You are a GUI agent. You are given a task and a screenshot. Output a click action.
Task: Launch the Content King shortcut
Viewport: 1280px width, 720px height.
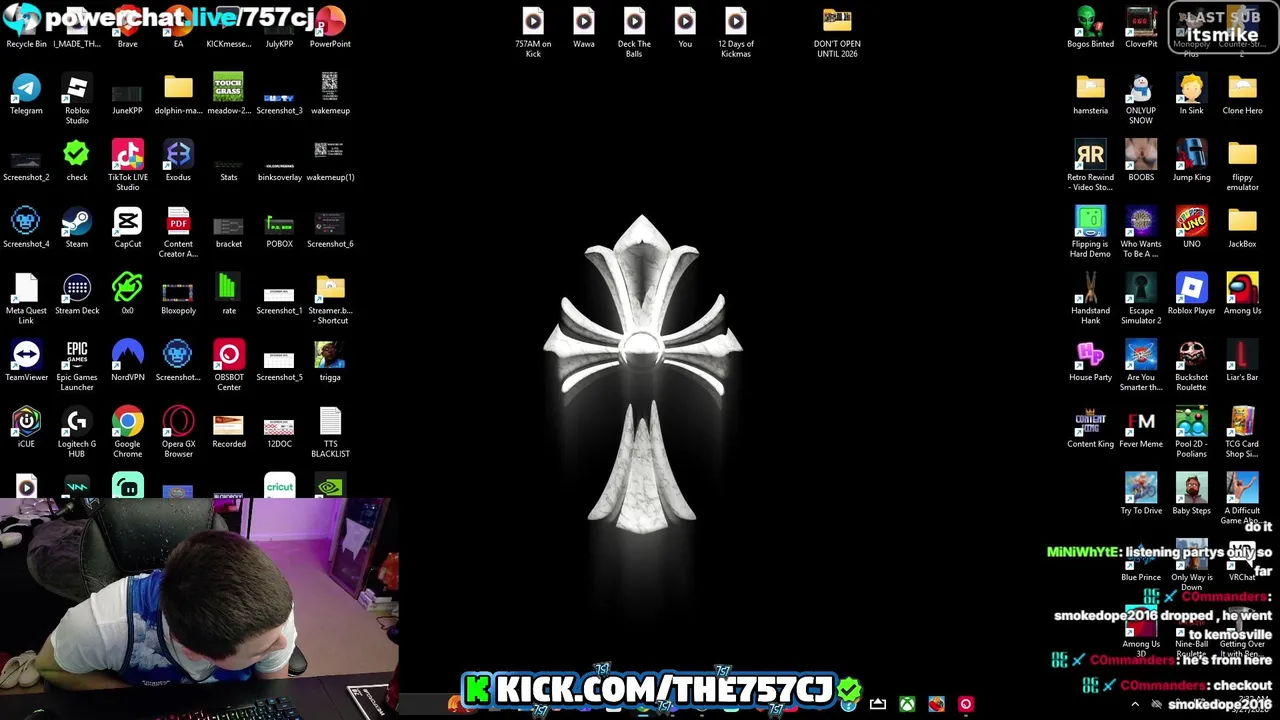coord(1090,428)
